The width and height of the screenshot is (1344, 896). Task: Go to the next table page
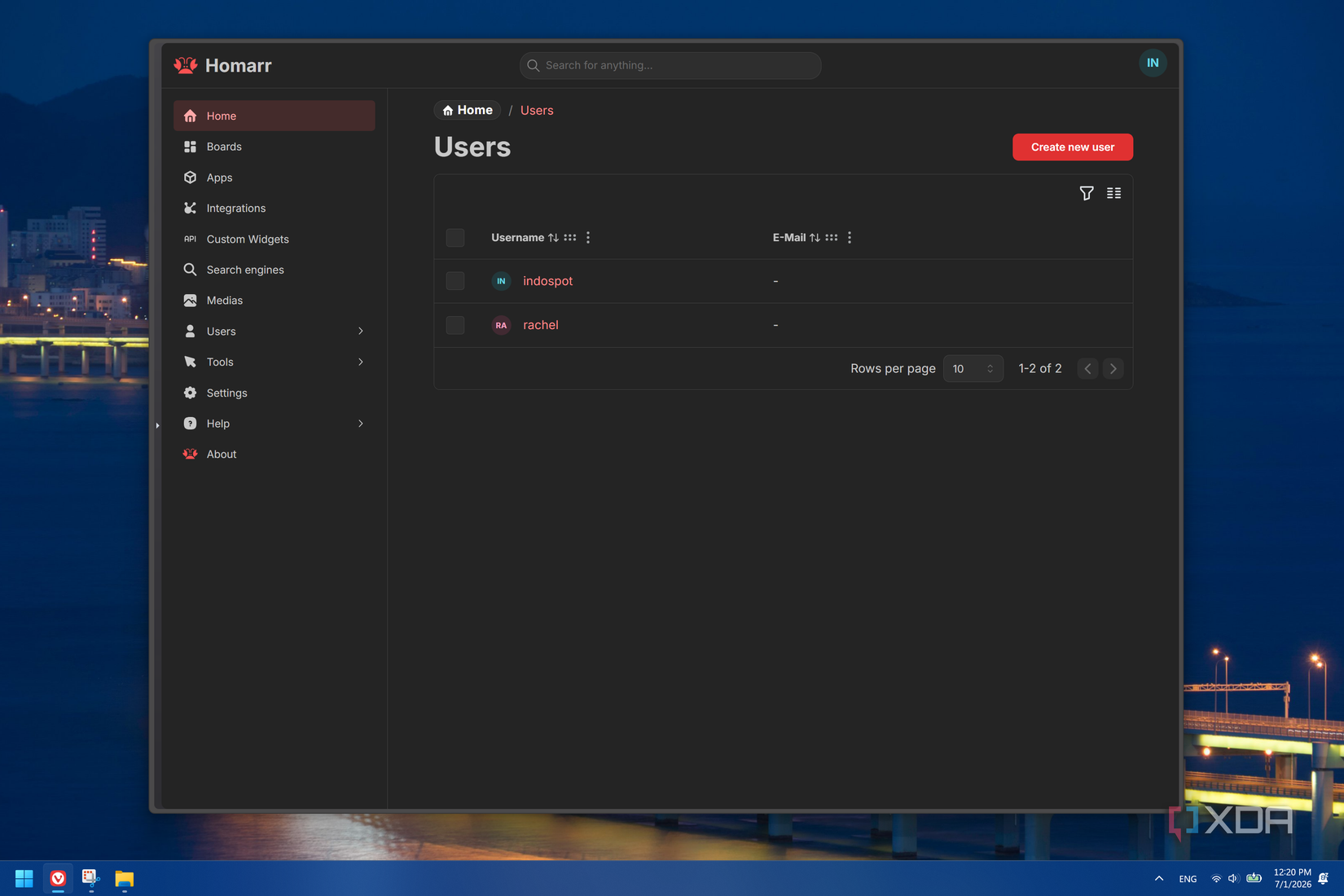tap(1113, 369)
